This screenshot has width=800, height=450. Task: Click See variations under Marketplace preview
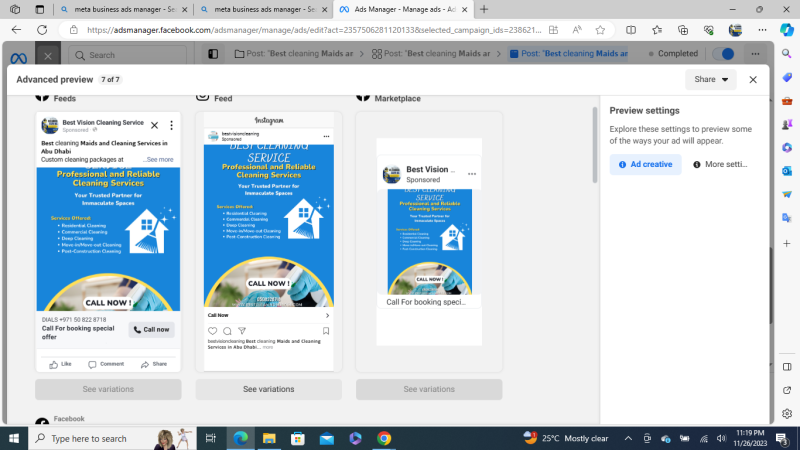[429, 389]
